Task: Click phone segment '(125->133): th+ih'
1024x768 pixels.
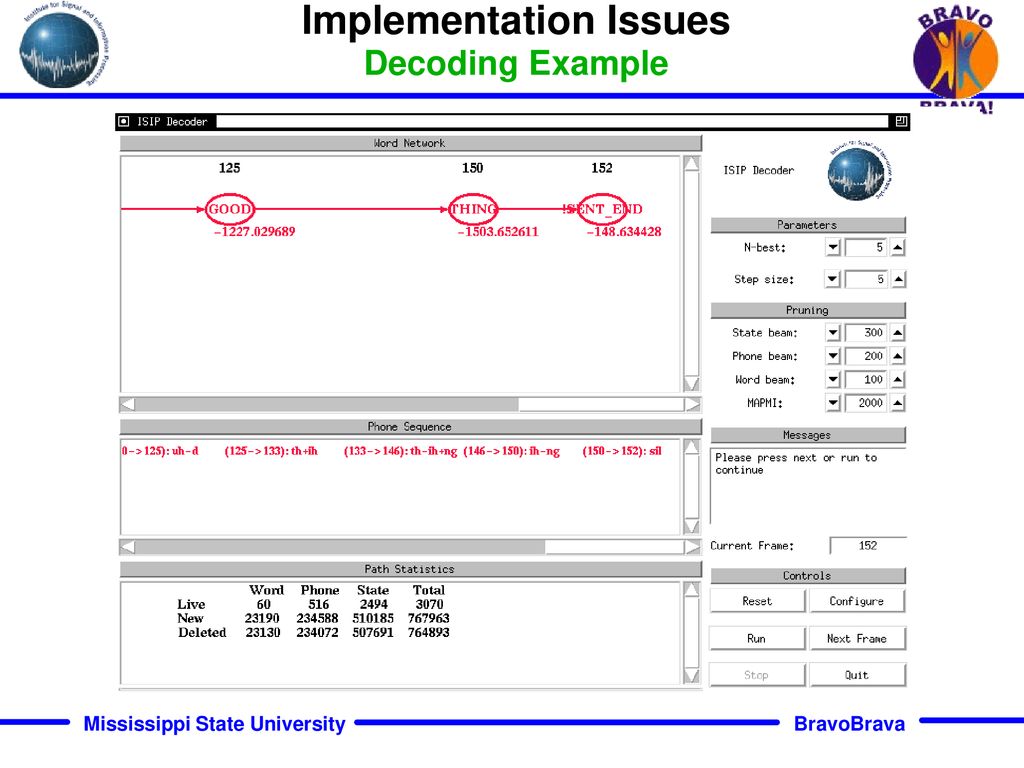Action: tap(271, 451)
